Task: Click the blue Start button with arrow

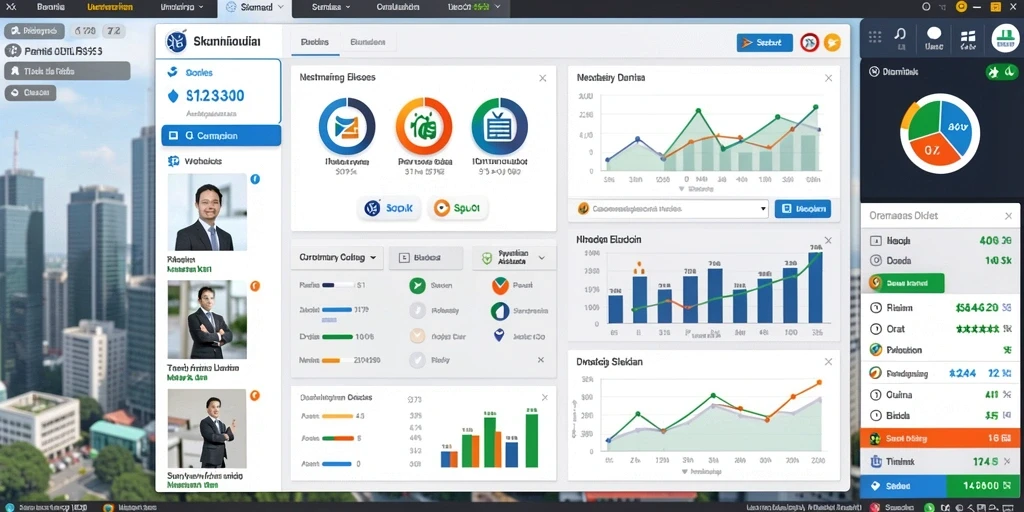Action: tap(765, 43)
